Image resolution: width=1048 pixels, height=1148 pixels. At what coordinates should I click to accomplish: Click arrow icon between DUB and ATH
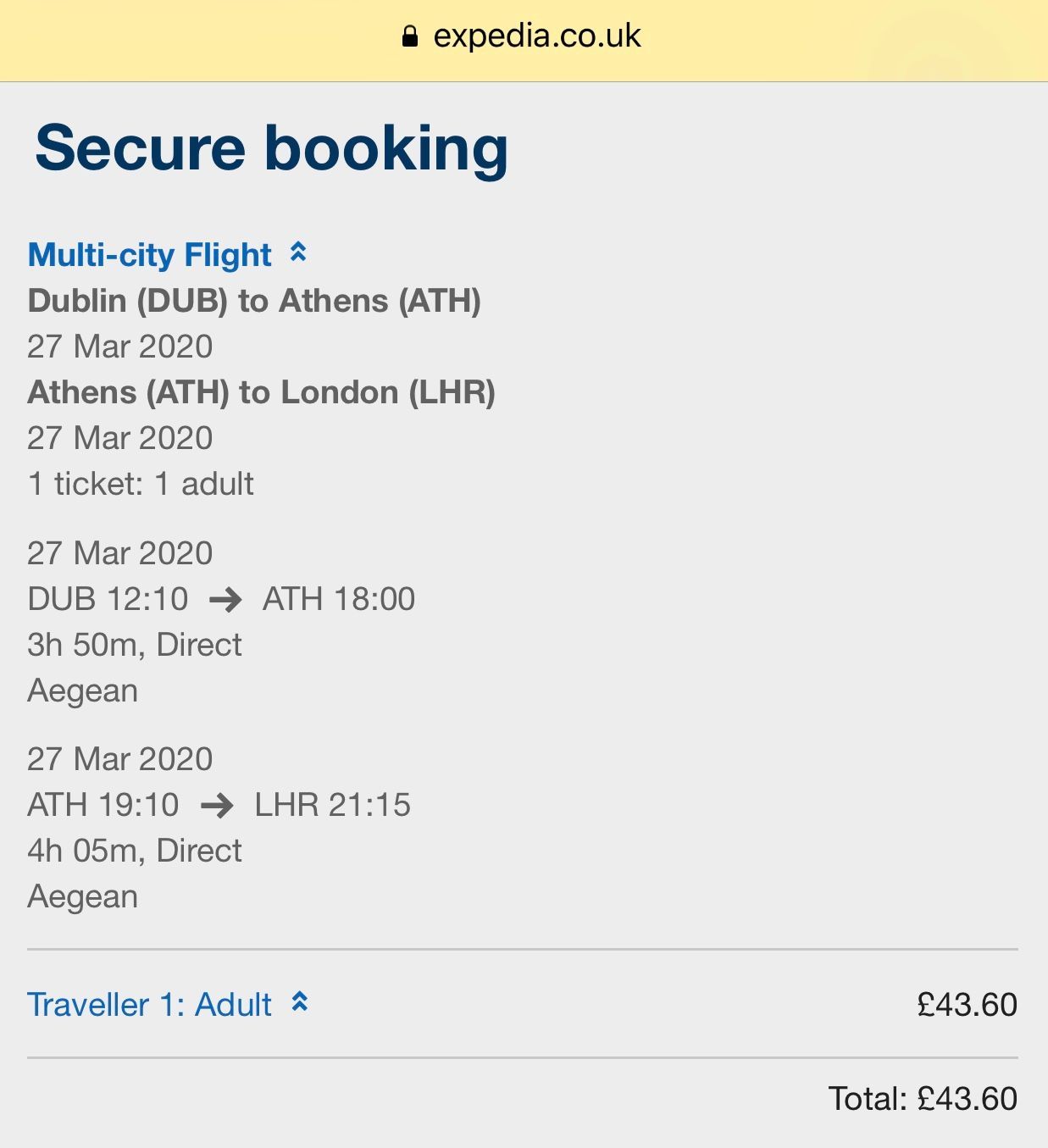pyautogui.click(x=225, y=600)
